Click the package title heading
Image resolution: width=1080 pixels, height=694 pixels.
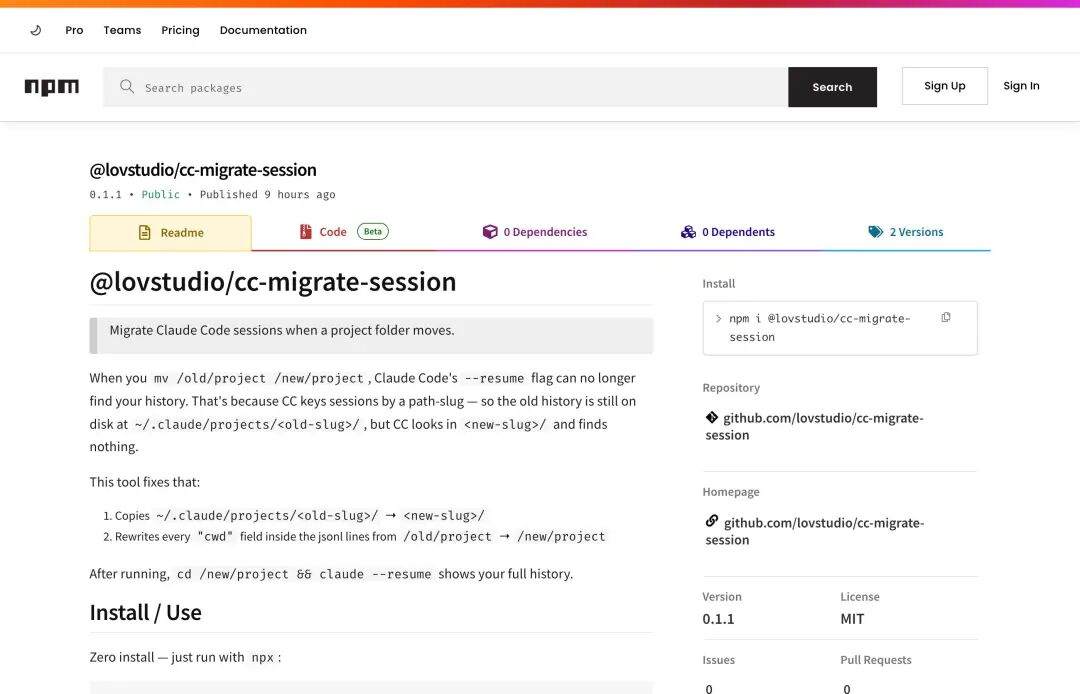tap(202, 169)
